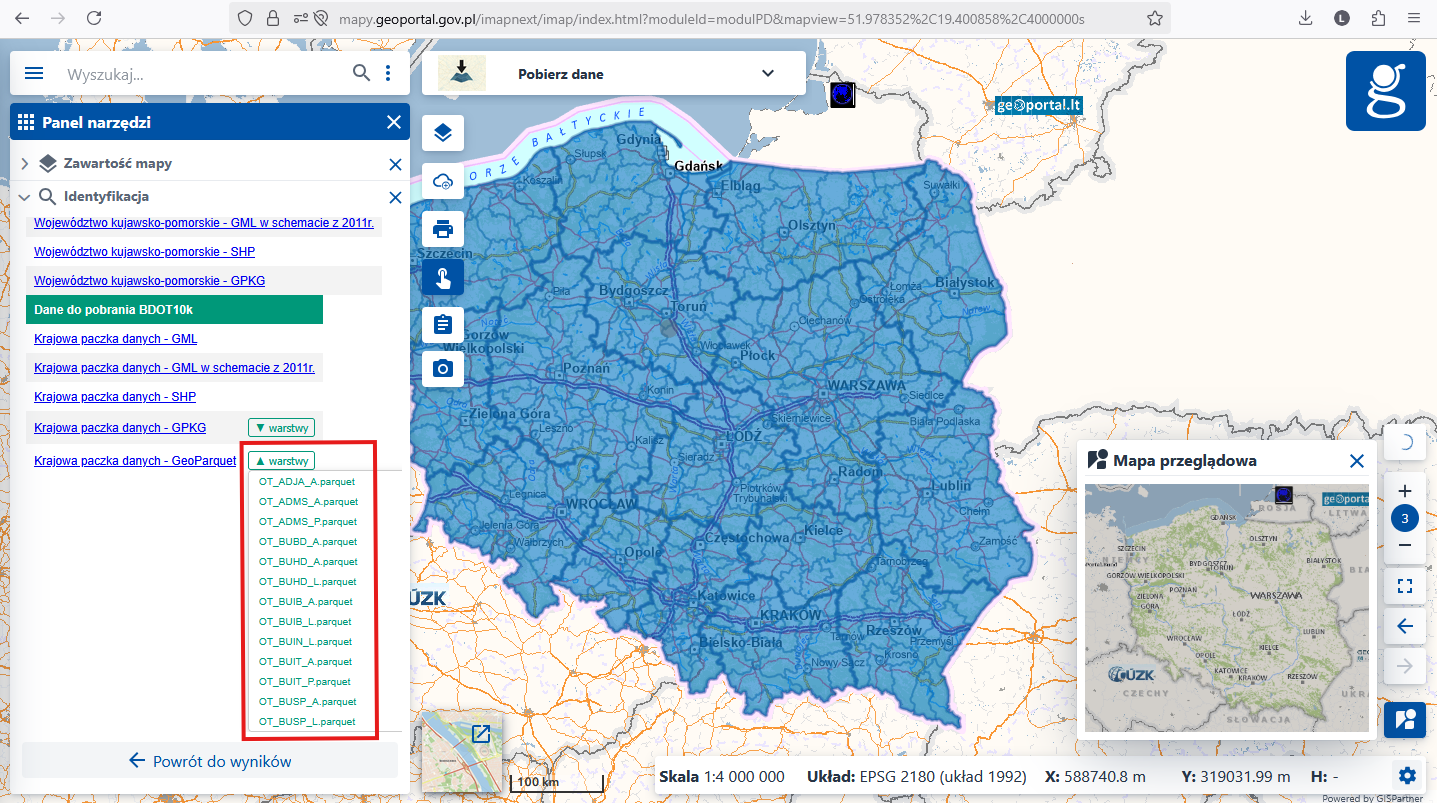Open the legend clipboard tool

pos(442,324)
